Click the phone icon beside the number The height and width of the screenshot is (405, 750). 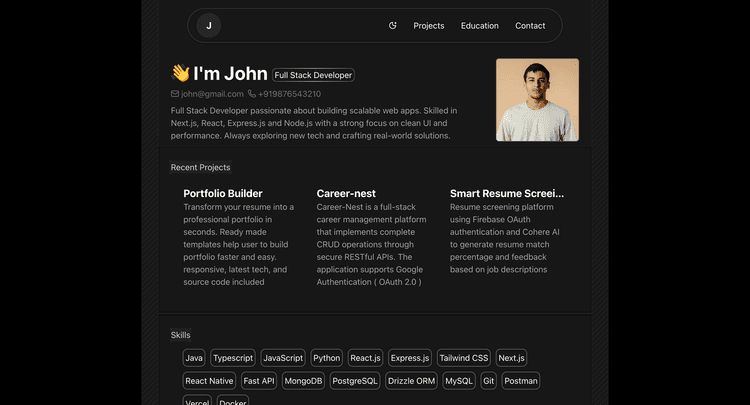[252, 94]
